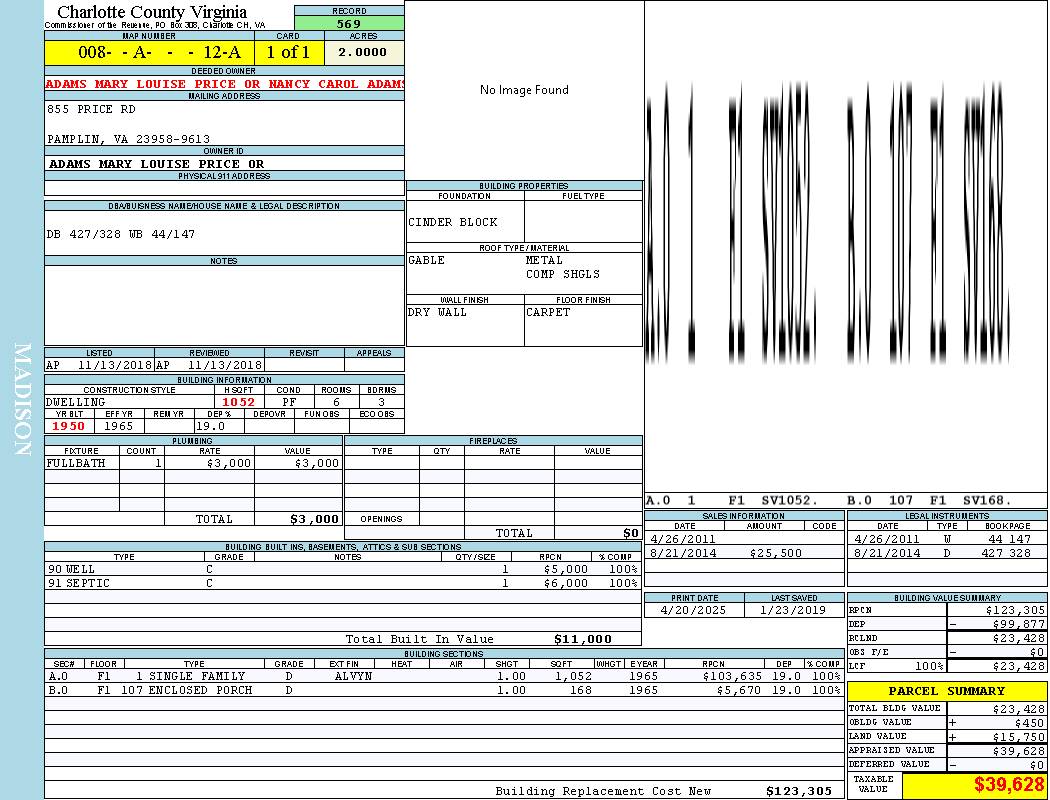Click the Building Replacement Cost New $123,305
This screenshot has width=1050, height=800.
[799, 791]
